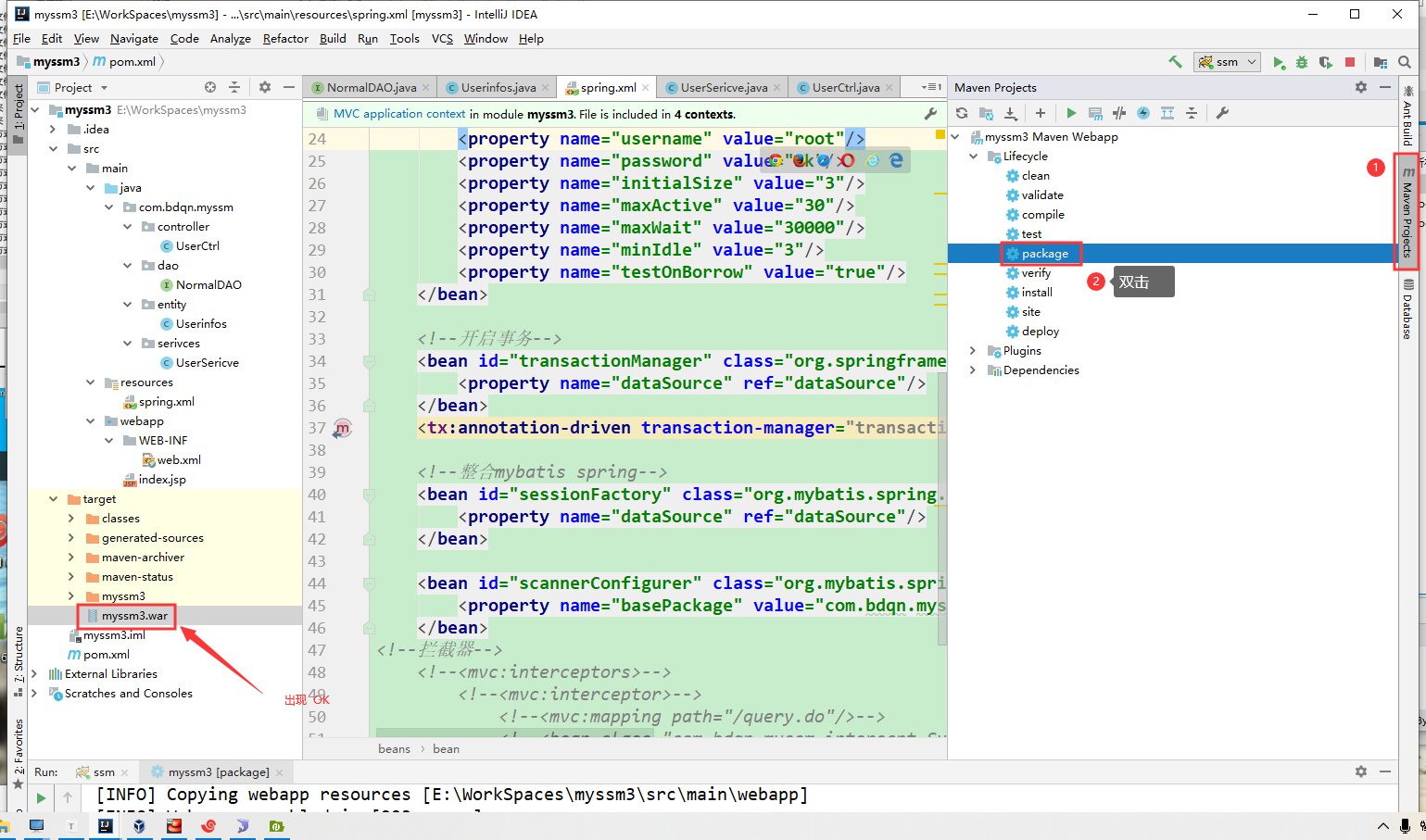Collapse the webapp folder
The image size is (1426, 840).
click(90, 421)
